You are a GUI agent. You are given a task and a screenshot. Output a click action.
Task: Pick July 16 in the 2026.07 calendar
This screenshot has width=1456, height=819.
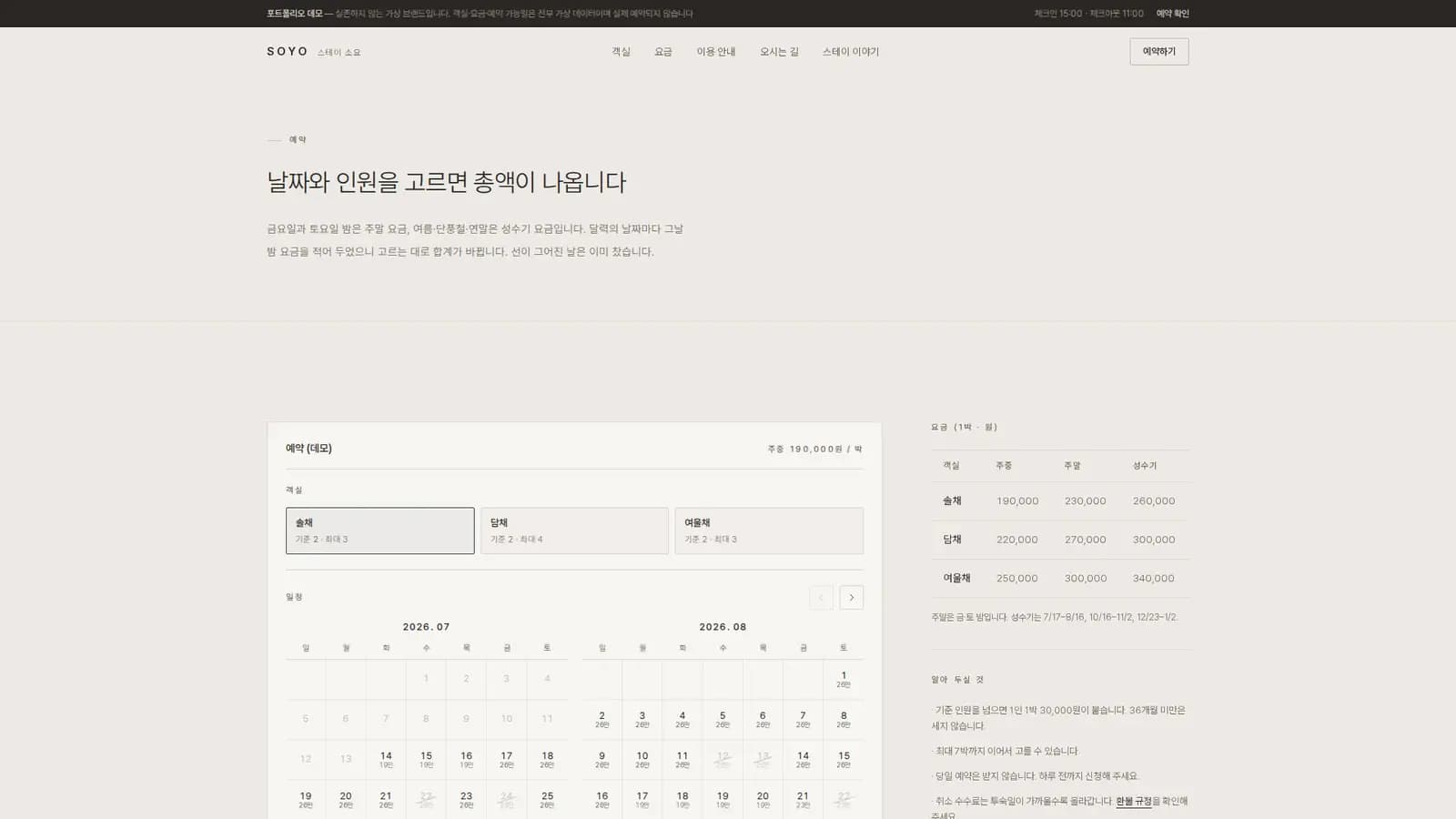(466, 759)
